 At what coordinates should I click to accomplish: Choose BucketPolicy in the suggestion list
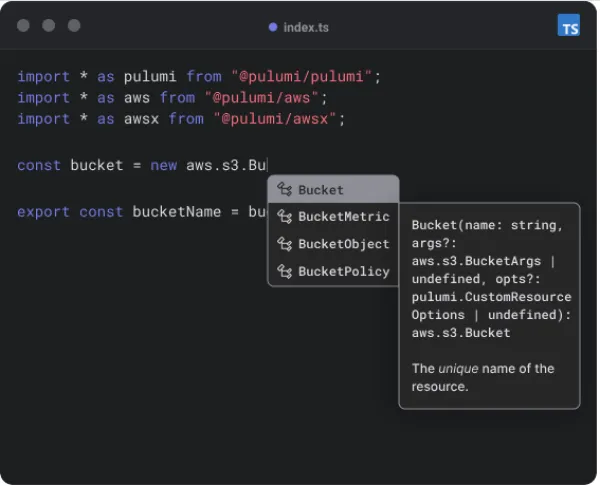pos(343,271)
